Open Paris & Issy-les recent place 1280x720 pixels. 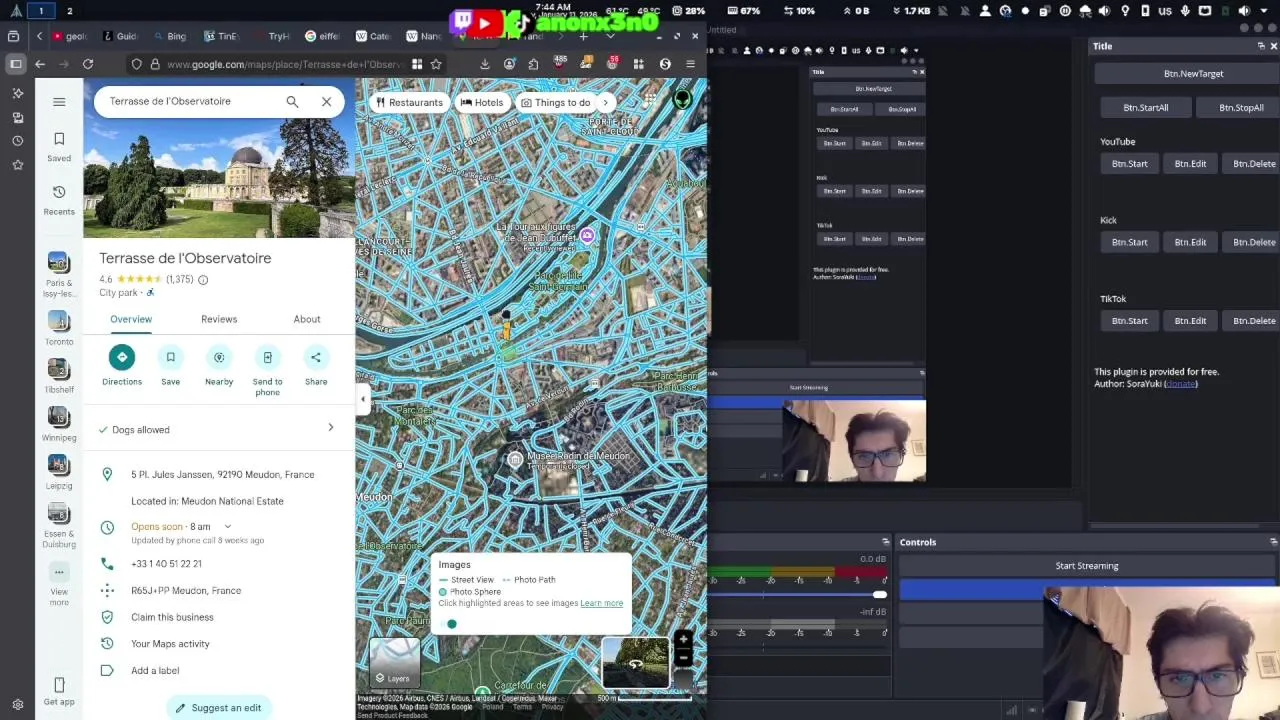click(58, 275)
